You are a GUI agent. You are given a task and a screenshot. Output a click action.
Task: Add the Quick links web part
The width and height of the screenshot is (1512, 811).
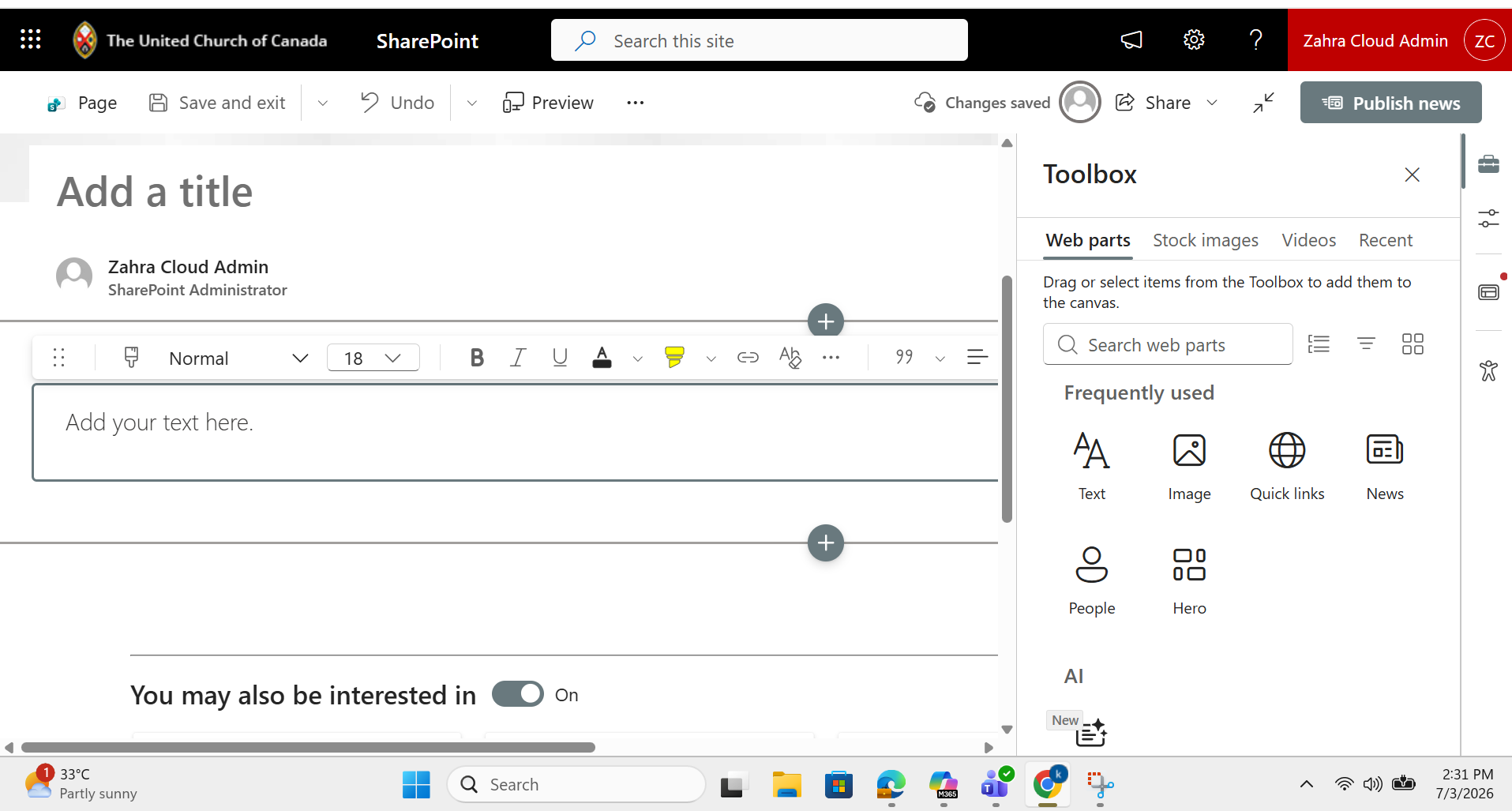click(1287, 466)
